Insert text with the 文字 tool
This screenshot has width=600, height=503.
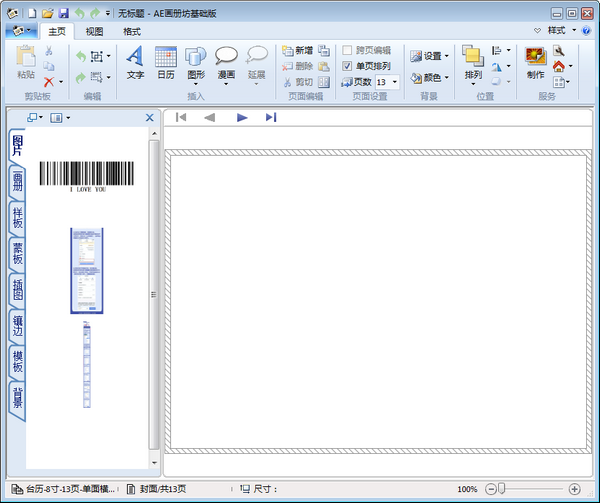135,64
